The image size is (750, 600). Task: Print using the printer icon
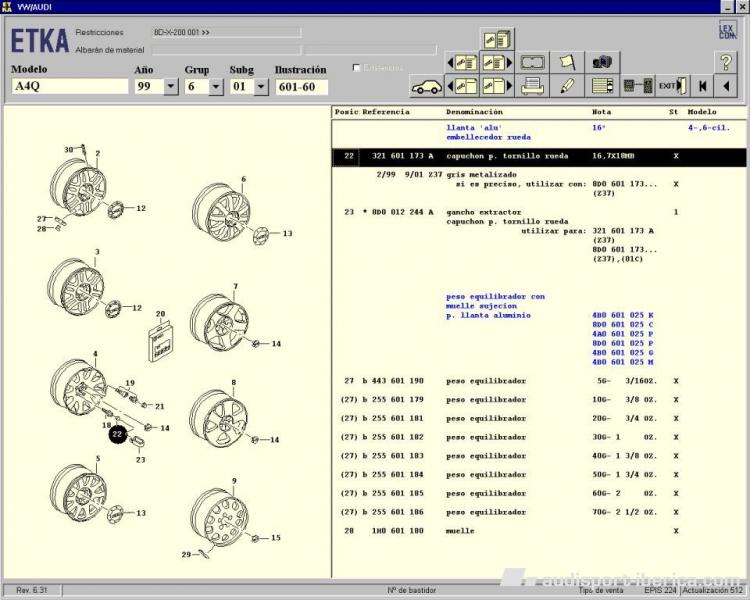532,86
